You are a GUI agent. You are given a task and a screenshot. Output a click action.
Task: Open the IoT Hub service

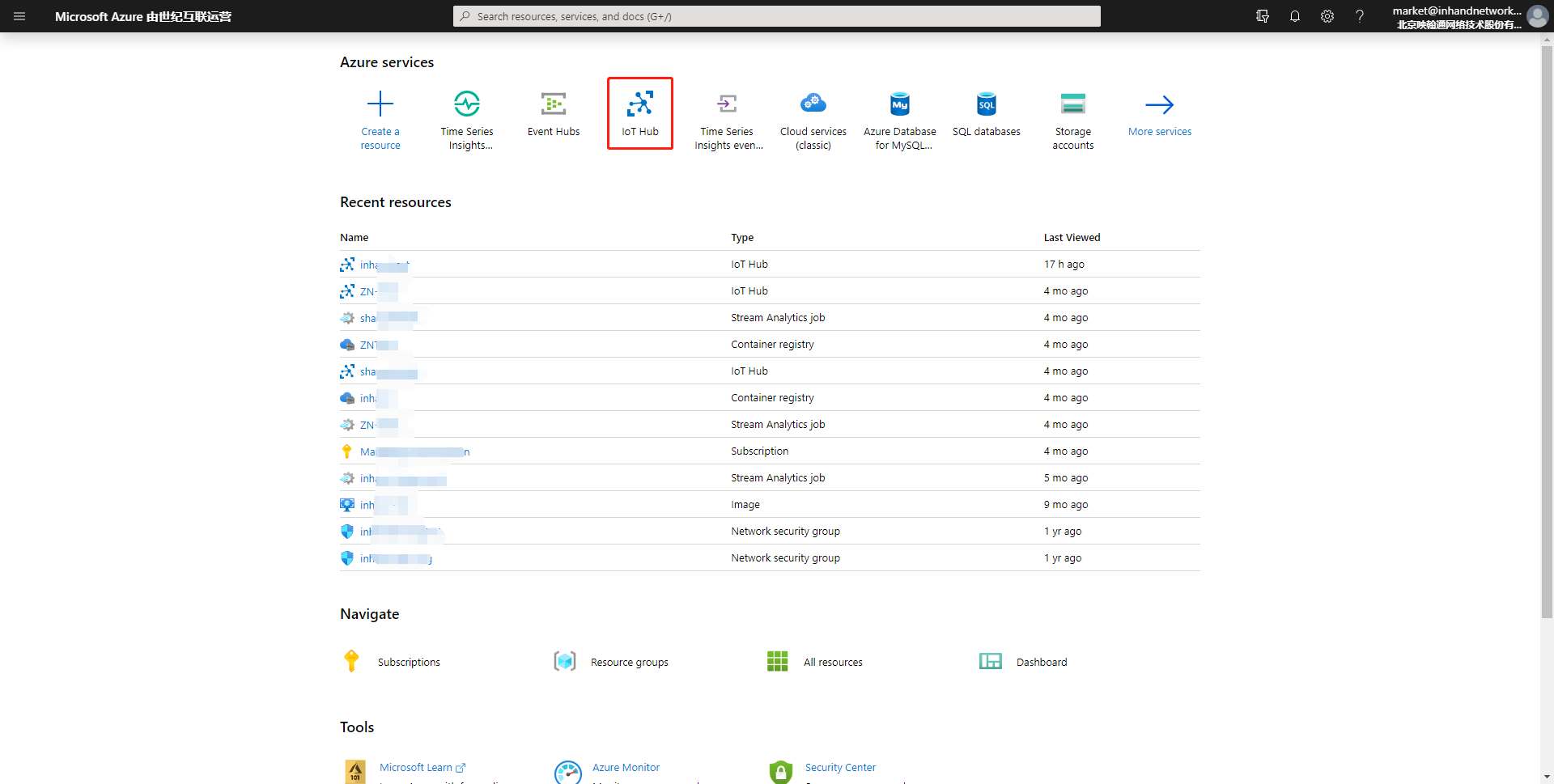(x=639, y=113)
